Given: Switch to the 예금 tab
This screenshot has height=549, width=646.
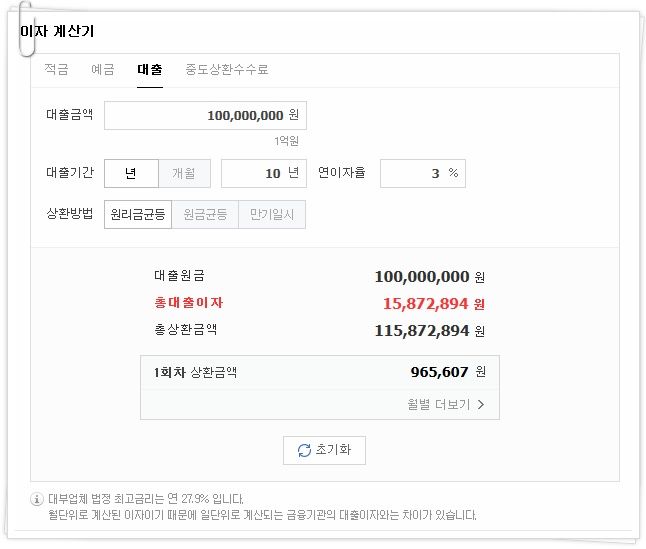Looking at the screenshot, I should click(x=103, y=69).
